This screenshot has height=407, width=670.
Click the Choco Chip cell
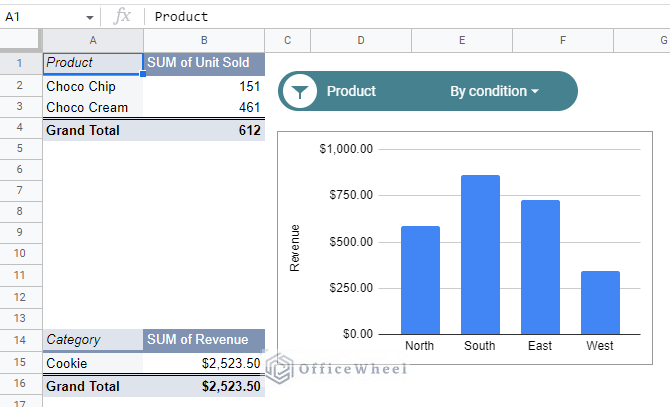click(93, 86)
